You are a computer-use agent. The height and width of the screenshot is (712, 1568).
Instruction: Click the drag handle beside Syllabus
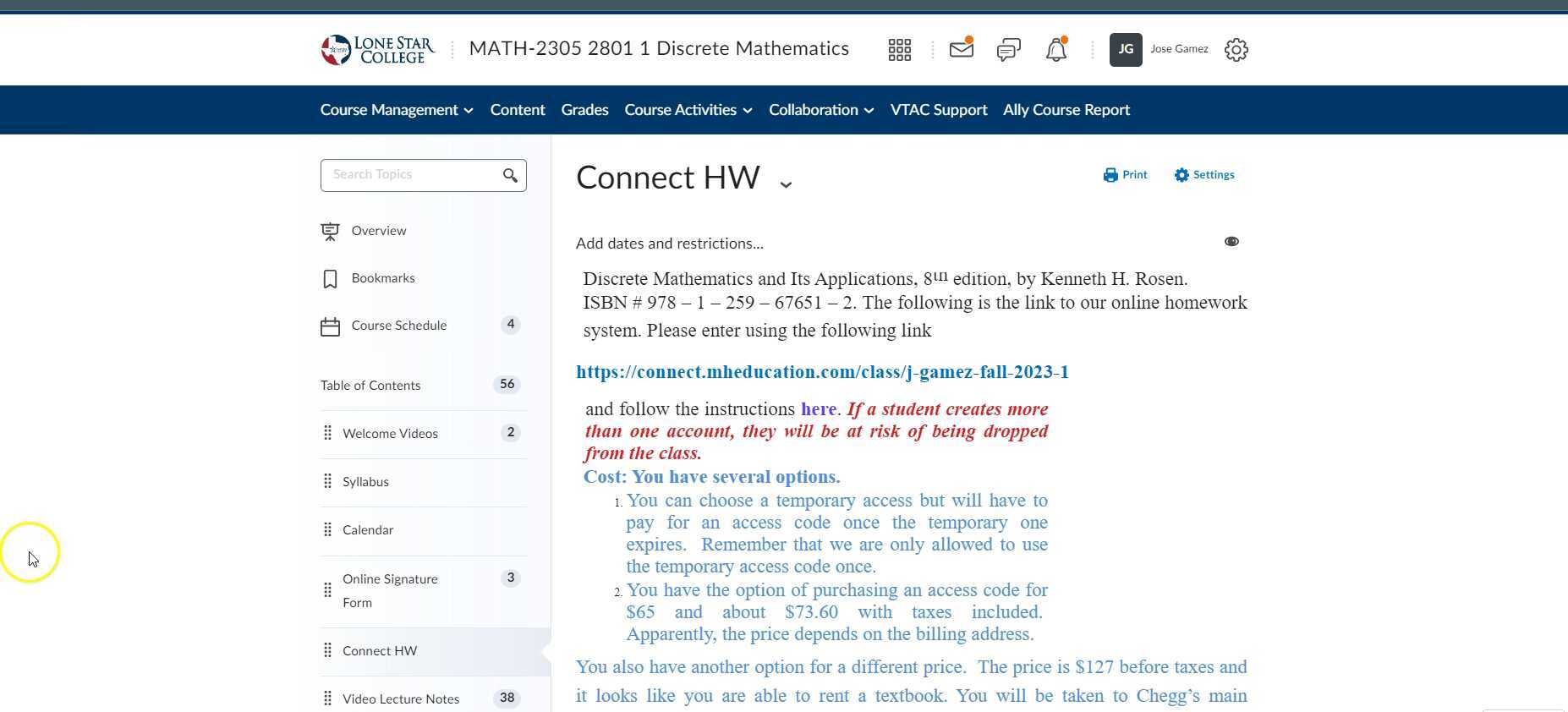[327, 481]
